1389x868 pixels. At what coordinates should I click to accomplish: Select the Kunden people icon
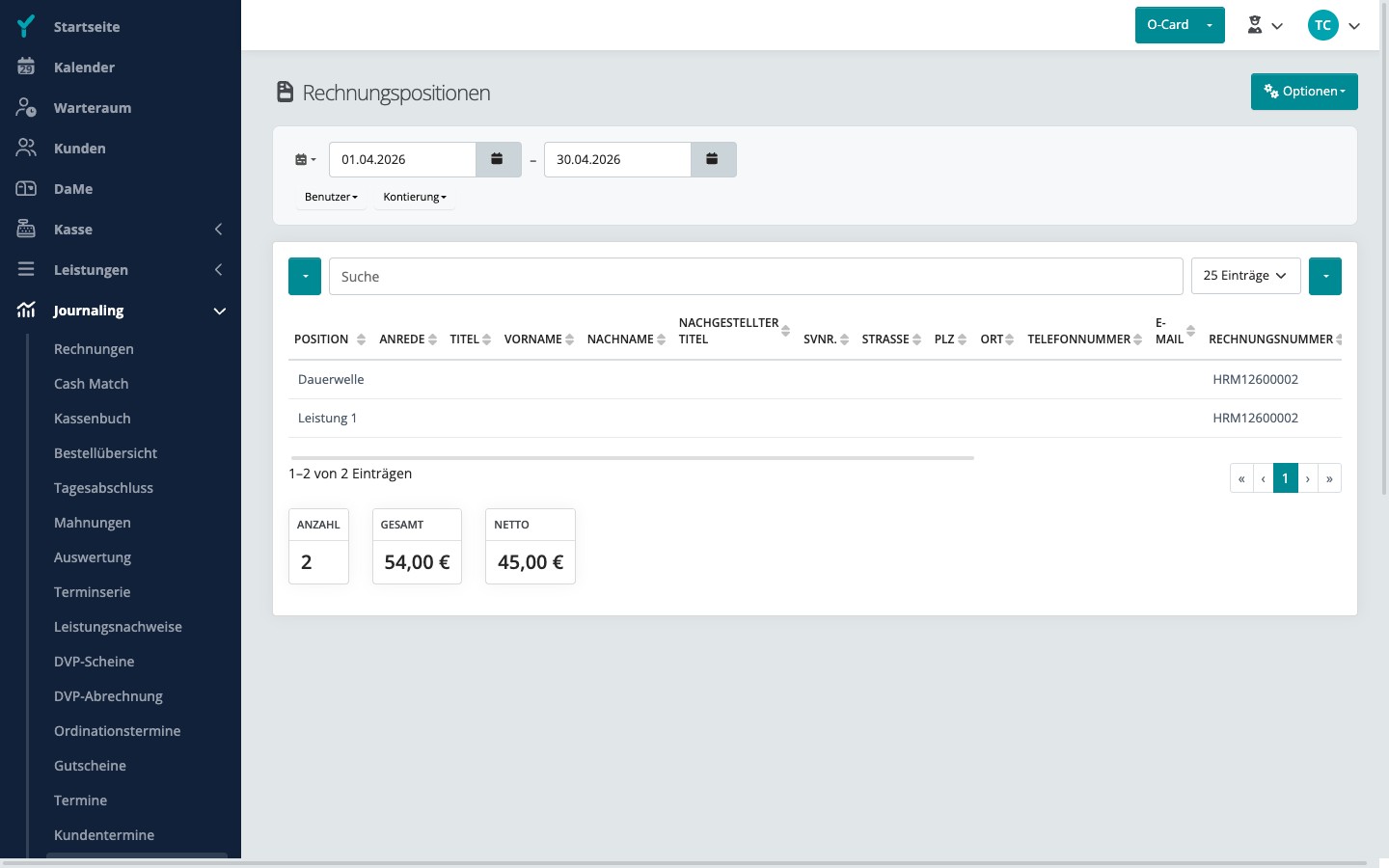click(x=26, y=148)
